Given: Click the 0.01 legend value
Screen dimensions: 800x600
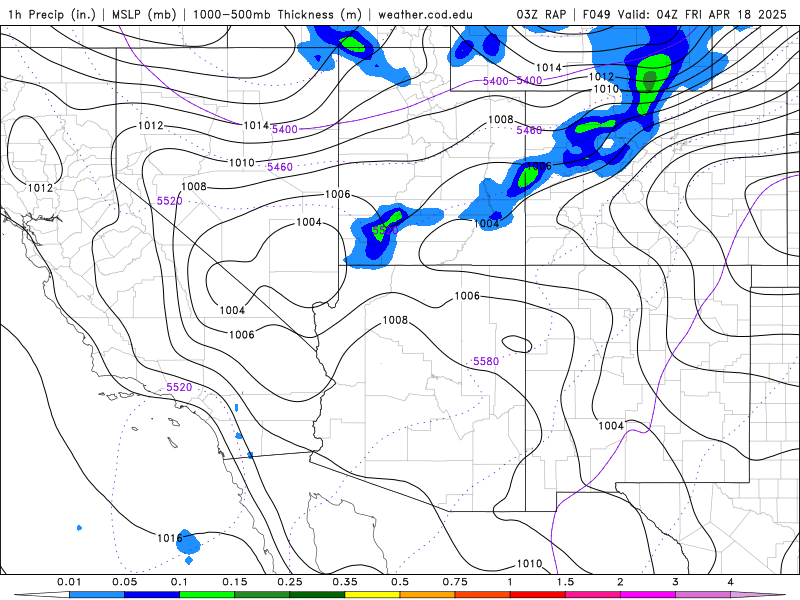Looking at the screenshot, I should click(69, 582).
